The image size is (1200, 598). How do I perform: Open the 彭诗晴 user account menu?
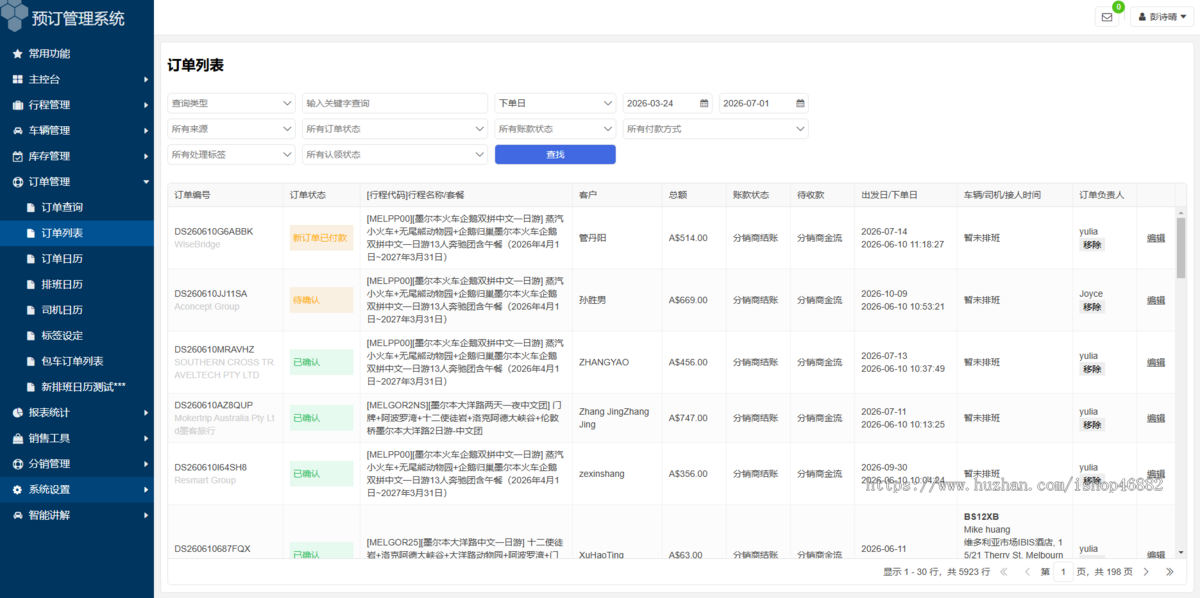(x=1162, y=16)
